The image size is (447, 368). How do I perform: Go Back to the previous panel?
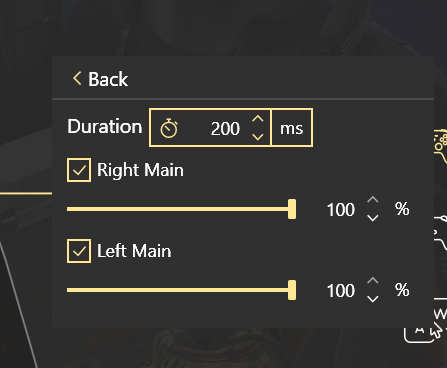100,79
